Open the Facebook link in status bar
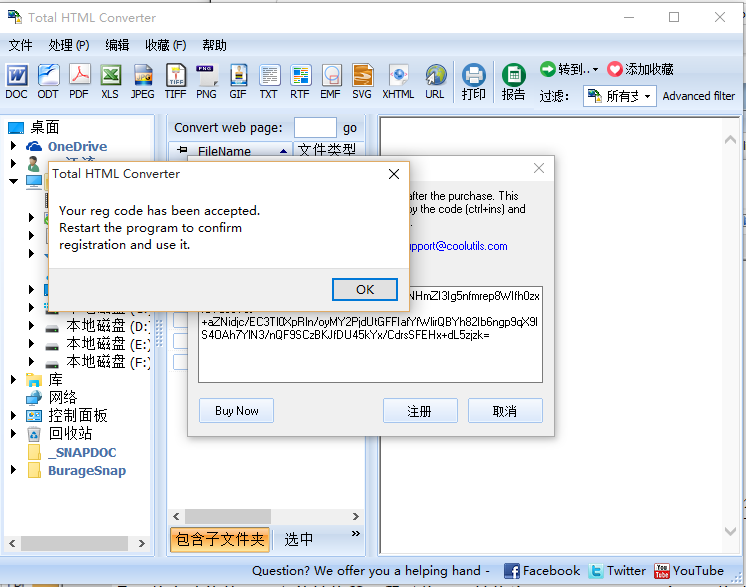The height and width of the screenshot is (587, 746). click(x=541, y=571)
